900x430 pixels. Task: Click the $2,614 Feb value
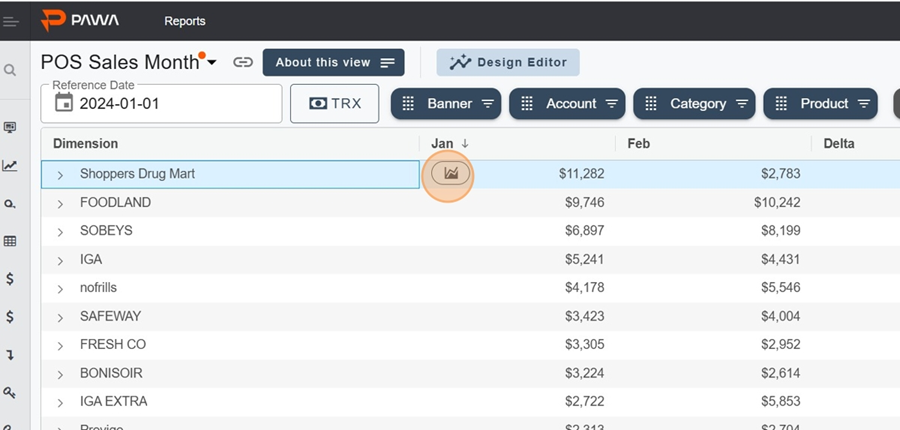click(x=781, y=373)
